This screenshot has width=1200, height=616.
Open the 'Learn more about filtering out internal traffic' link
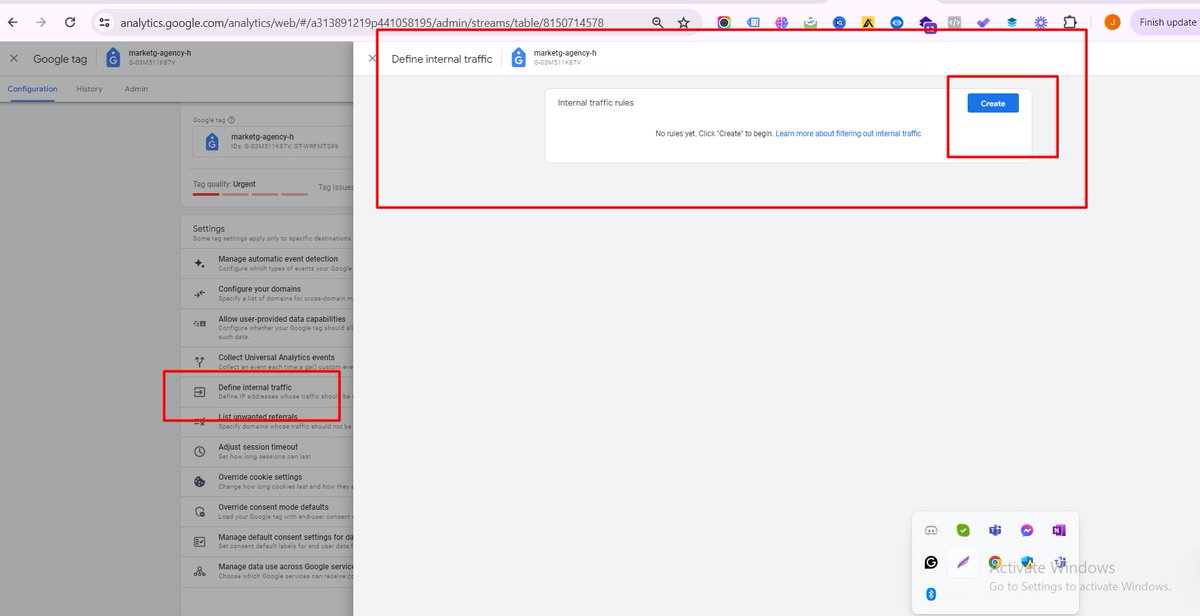point(848,134)
